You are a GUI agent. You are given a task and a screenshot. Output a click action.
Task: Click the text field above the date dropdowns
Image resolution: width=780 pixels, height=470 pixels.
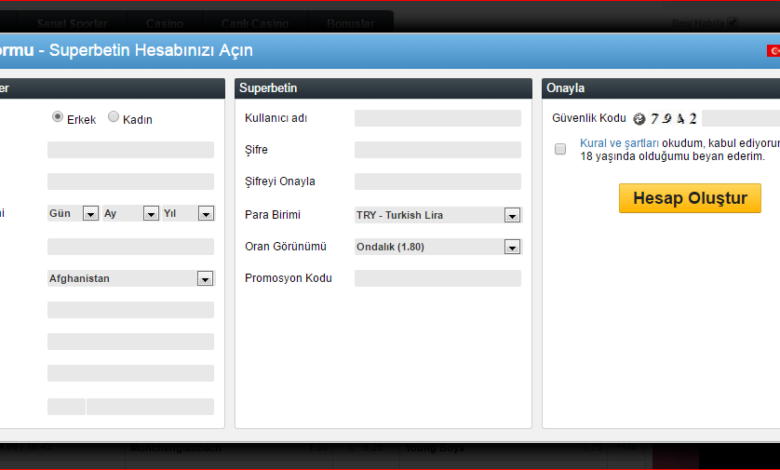pyautogui.click(x=131, y=182)
